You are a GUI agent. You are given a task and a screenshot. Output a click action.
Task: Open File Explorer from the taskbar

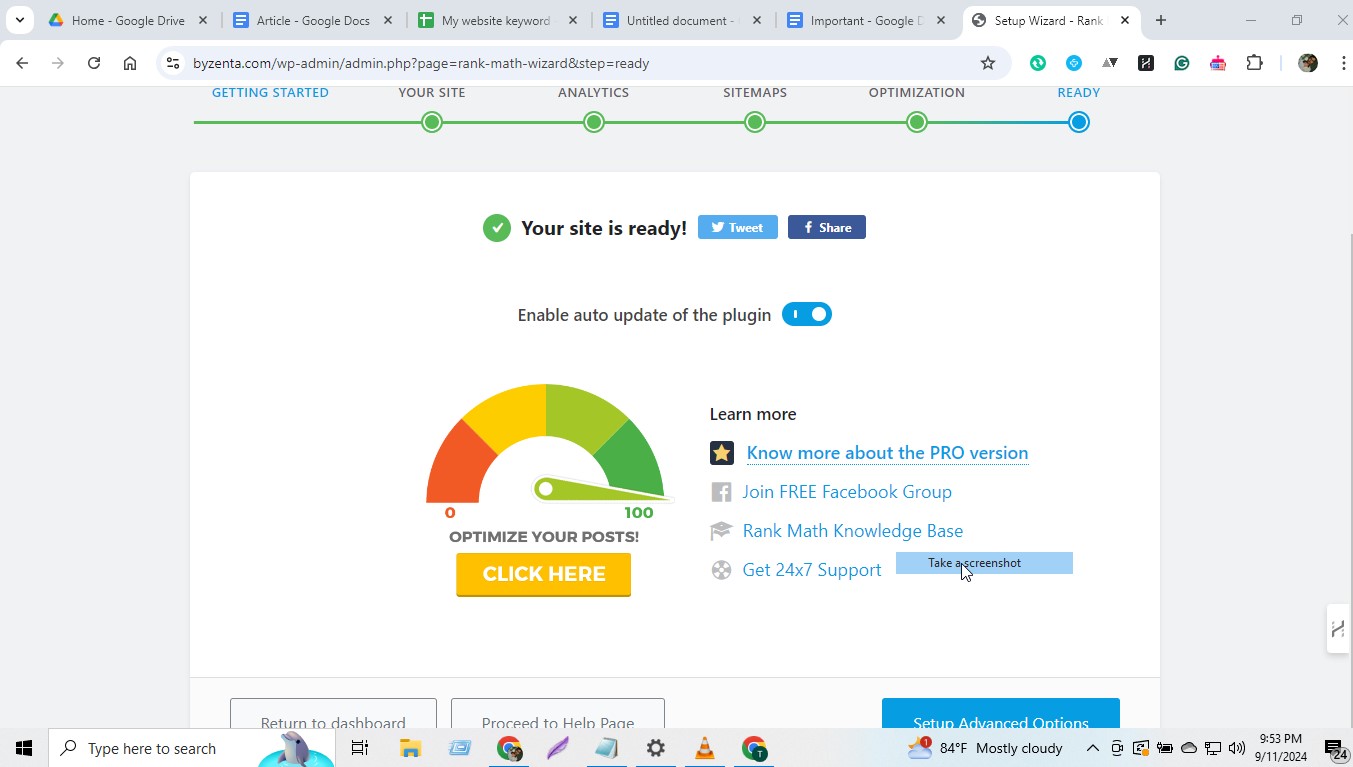coord(410,748)
